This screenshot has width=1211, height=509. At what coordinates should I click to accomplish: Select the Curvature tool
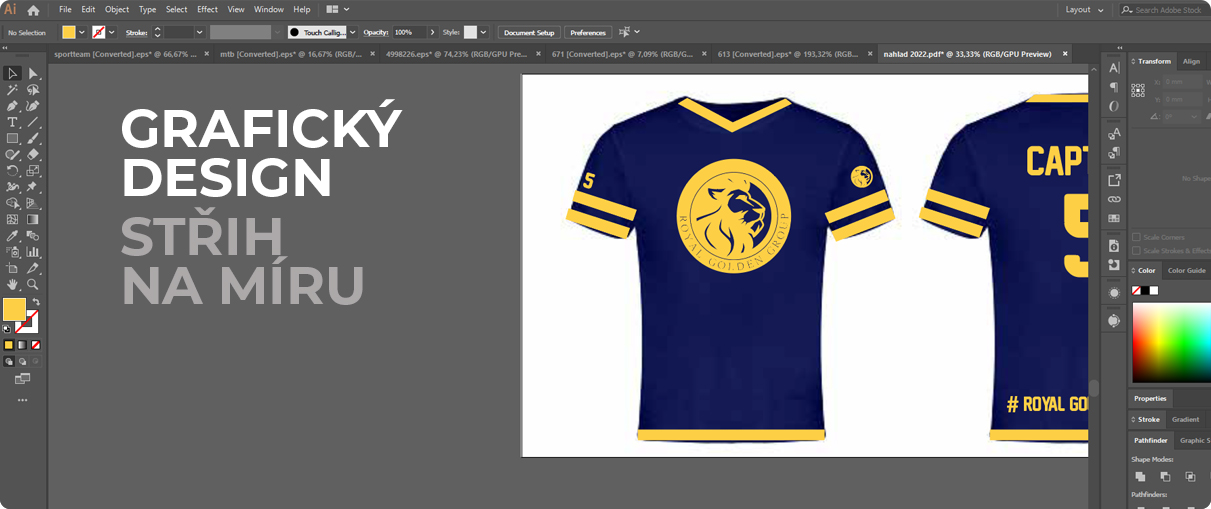click(33, 105)
